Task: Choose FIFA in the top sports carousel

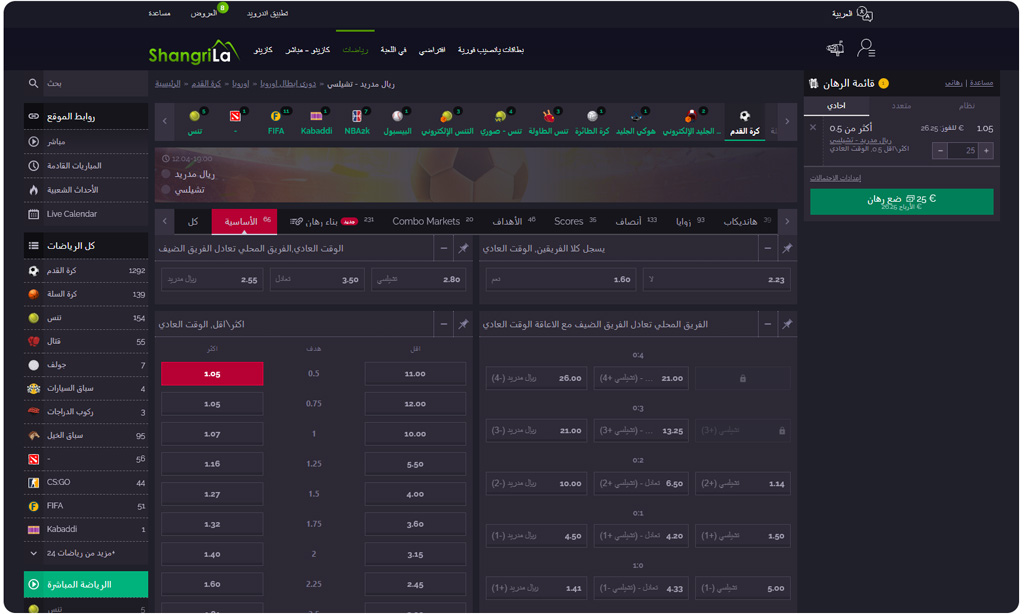Action: tap(276, 122)
